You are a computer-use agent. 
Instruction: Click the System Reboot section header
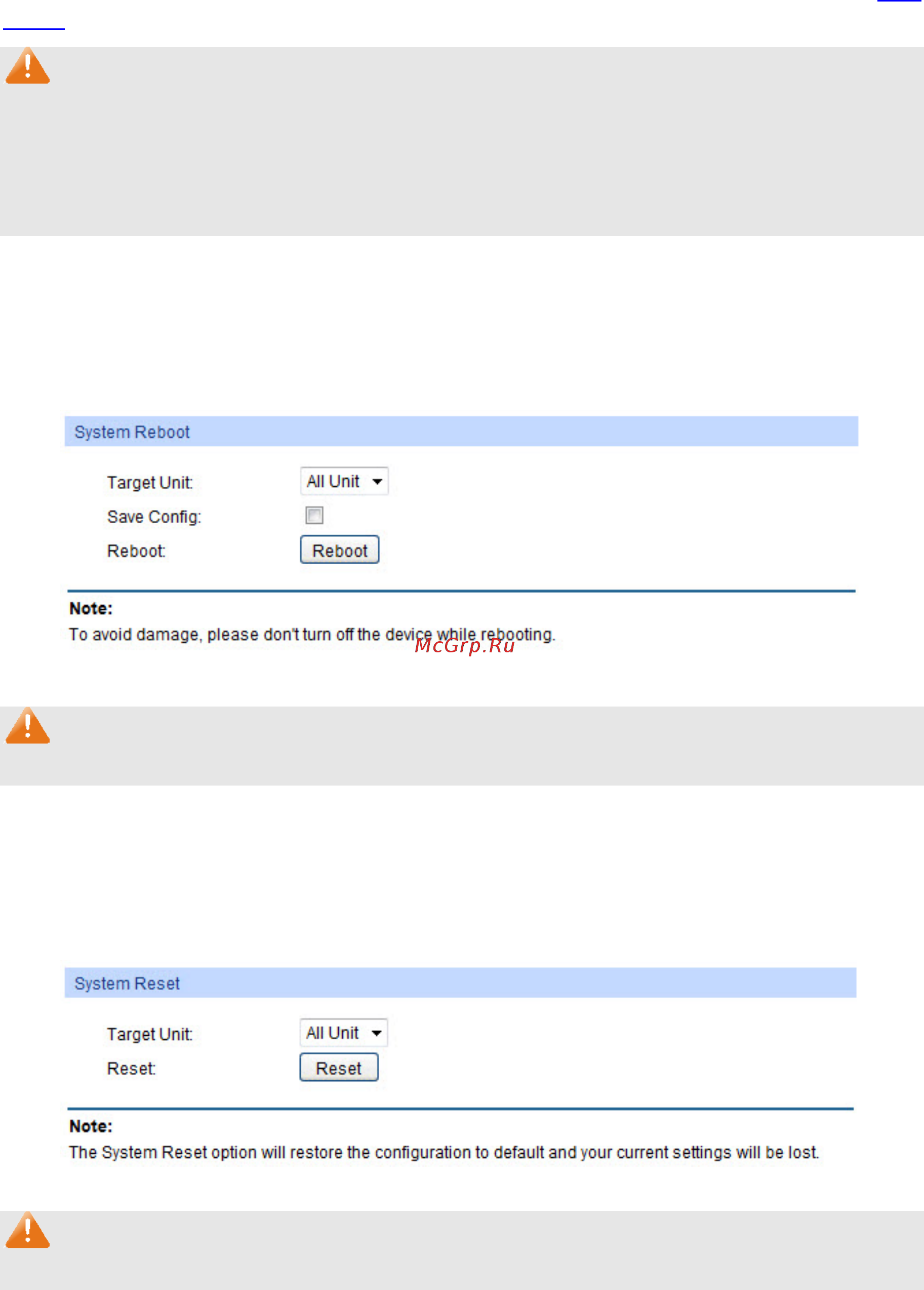tap(461, 432)
